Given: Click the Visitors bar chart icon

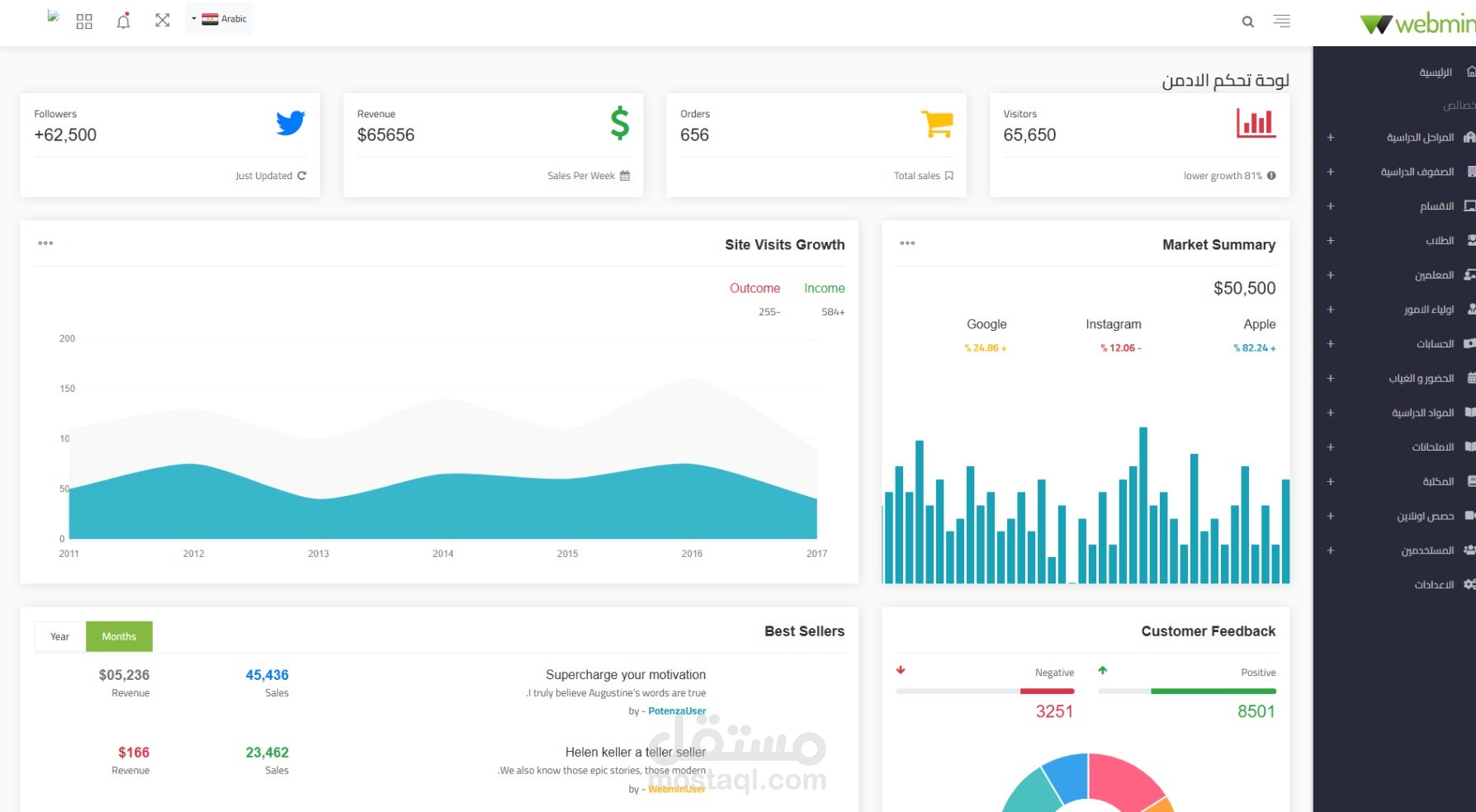Looking at the screenshot, I should pyautogui.click(x=1256, y=123).
